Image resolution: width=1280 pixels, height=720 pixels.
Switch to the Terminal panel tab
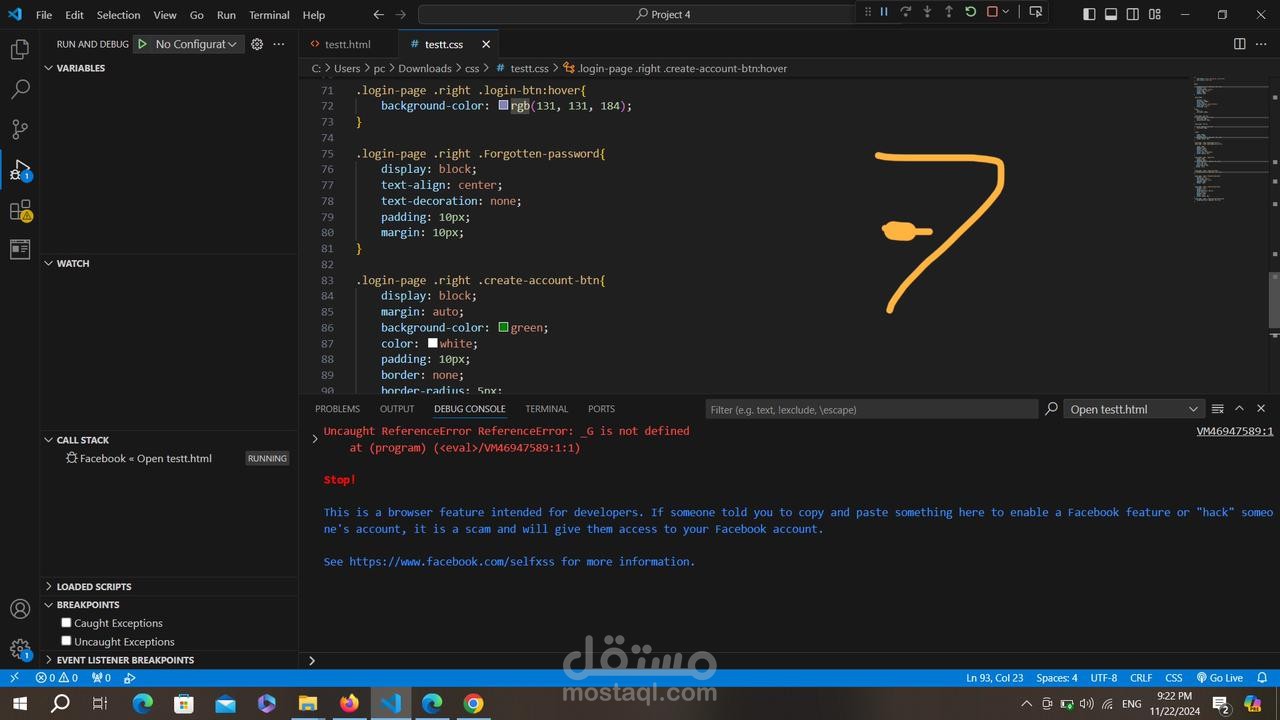tap(546, 409)
